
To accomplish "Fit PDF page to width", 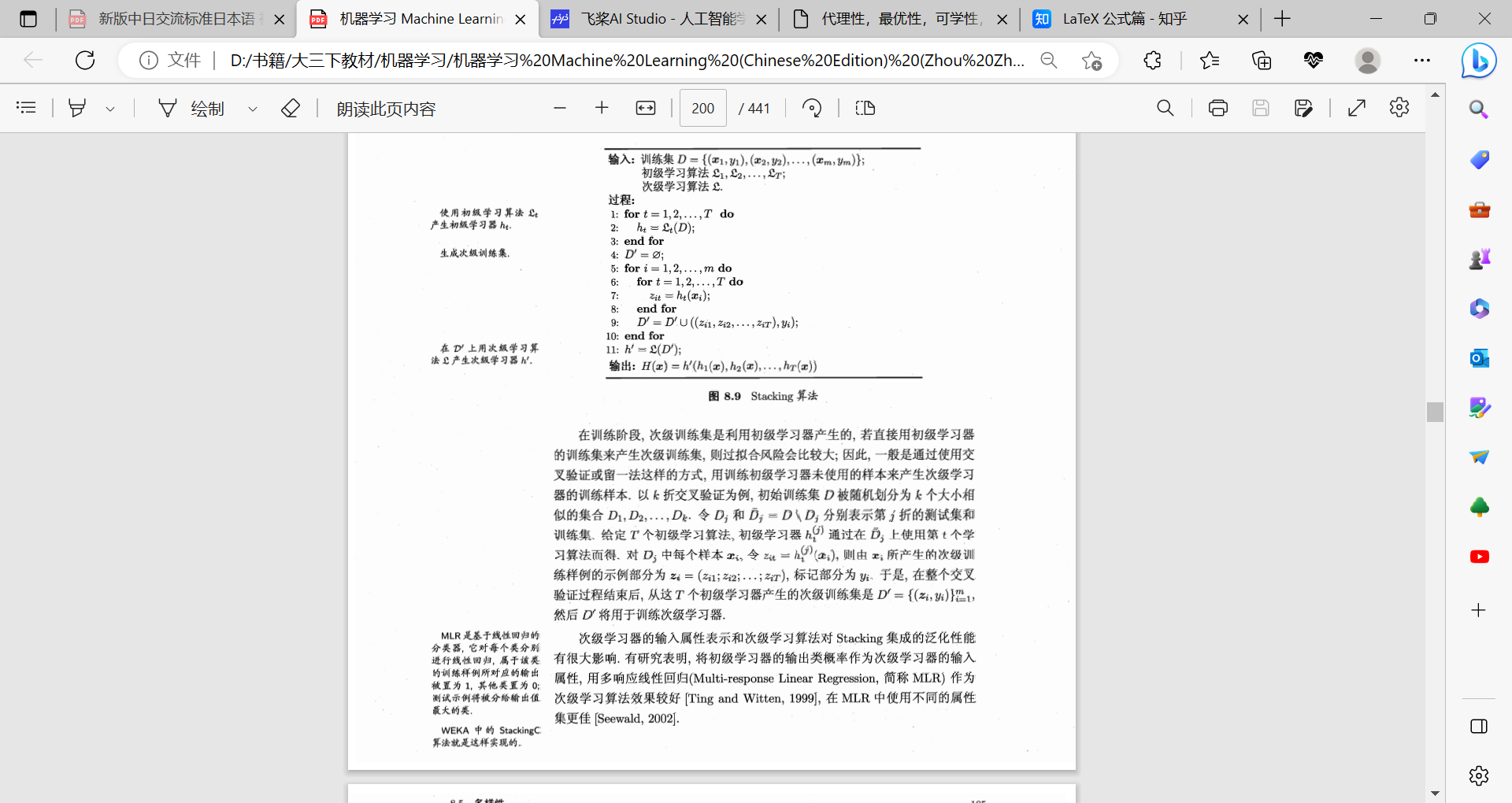I will 646,108.
